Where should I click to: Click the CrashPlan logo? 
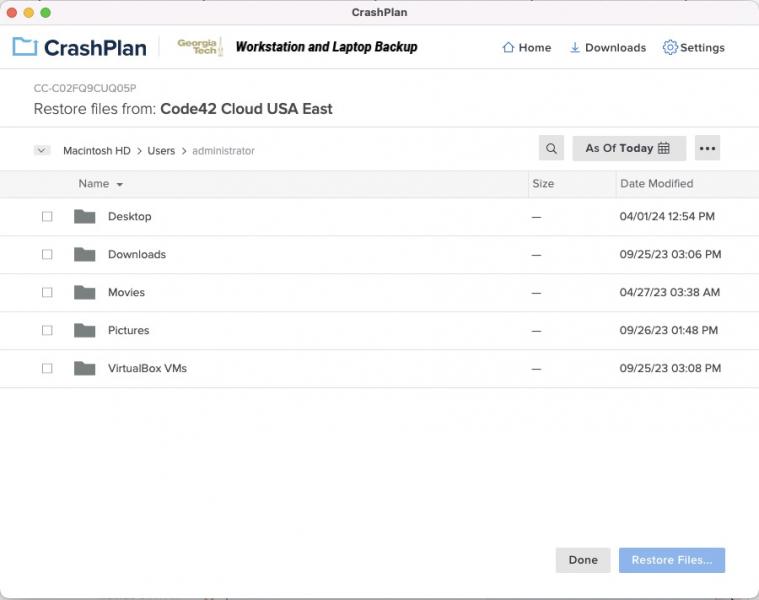click(x=79, y=47)
